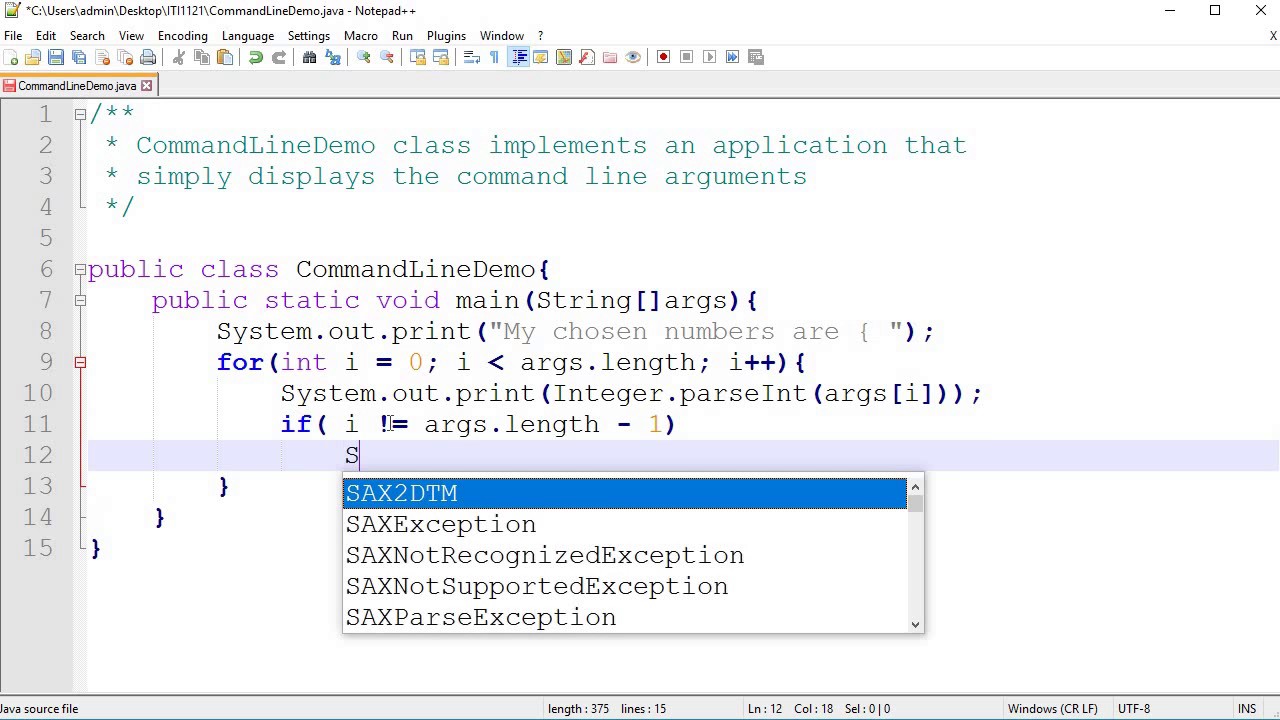Image resolution: width=1280 pixels, height=720 pixels.
Task: Choose SAX2DTM from autocomplete list
Action: pos(625,493)
